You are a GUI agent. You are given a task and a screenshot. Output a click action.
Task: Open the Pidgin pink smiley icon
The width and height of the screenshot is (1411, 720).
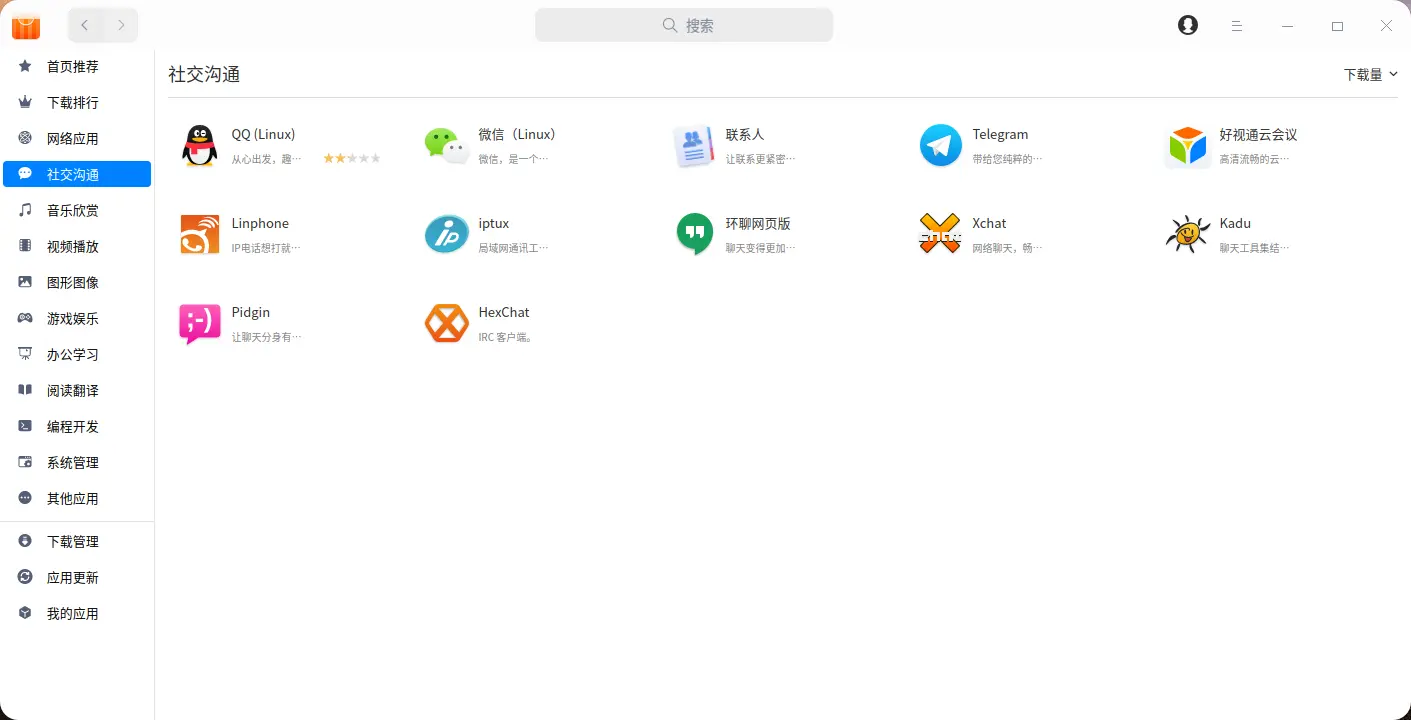[199, 324]
